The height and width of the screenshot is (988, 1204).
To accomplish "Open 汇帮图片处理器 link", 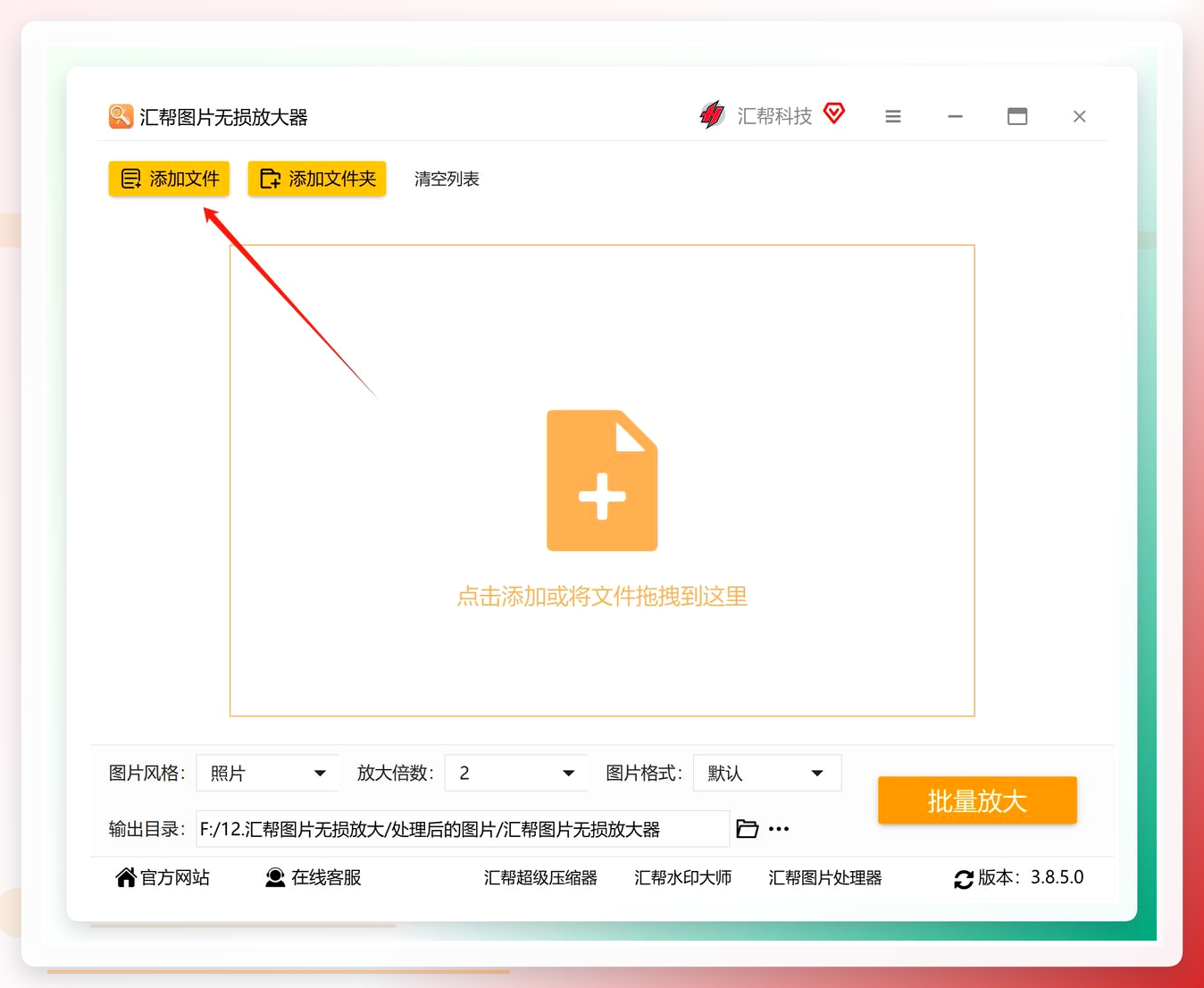I will tap(824, 878).
